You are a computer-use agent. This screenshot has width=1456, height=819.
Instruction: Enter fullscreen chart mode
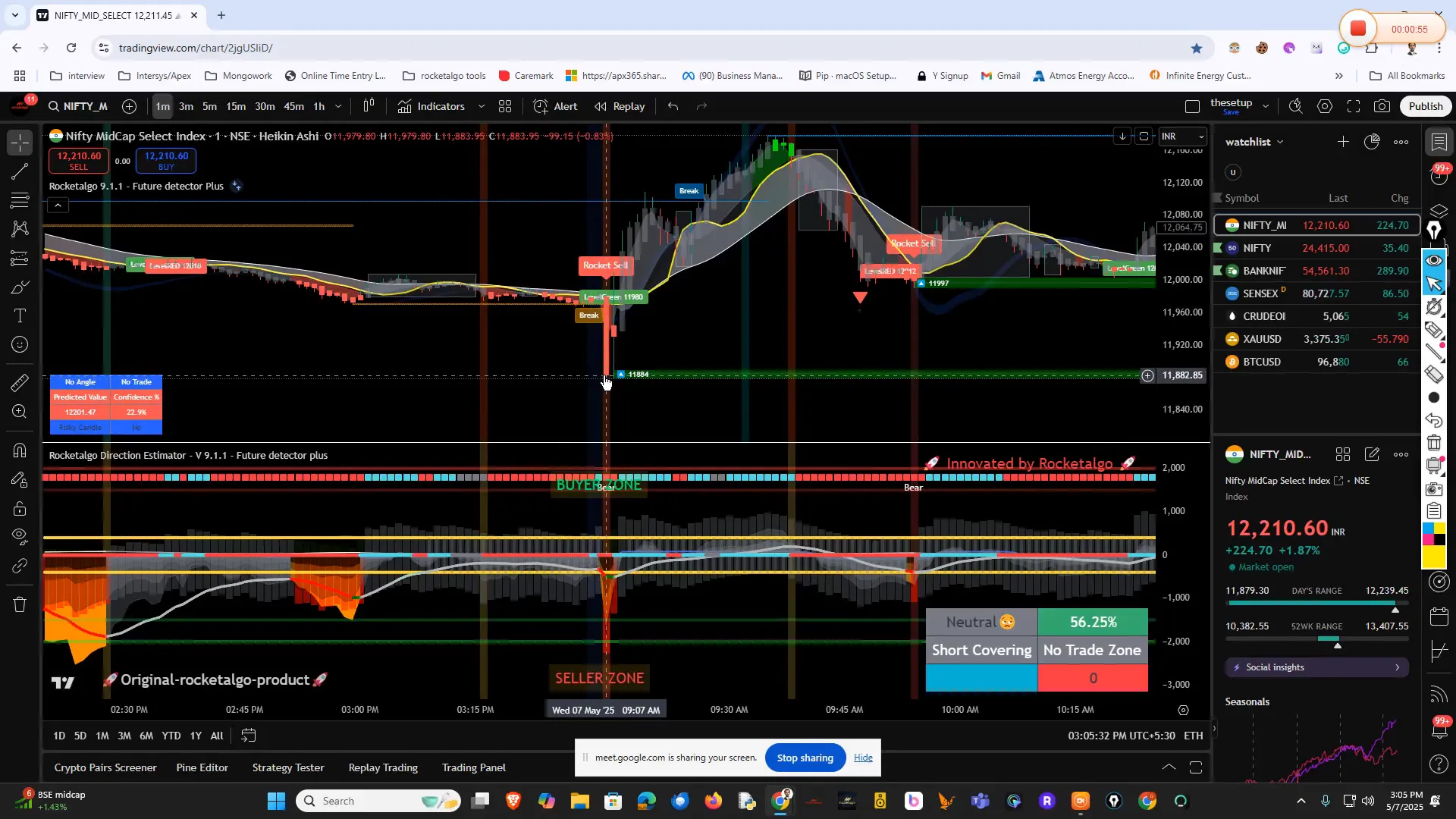[x=1354, y=106]
